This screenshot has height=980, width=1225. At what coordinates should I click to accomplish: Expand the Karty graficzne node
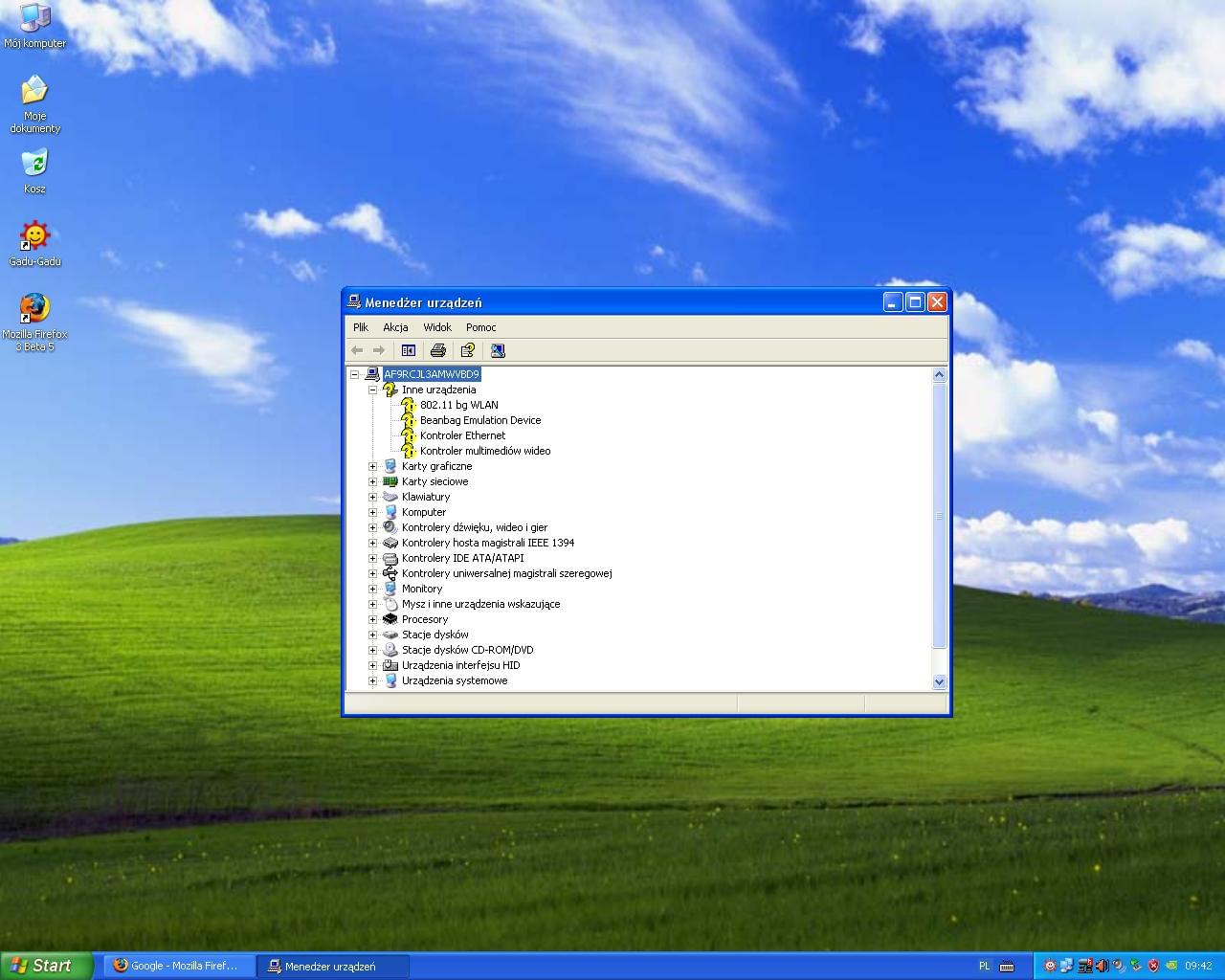pos(373,466)
